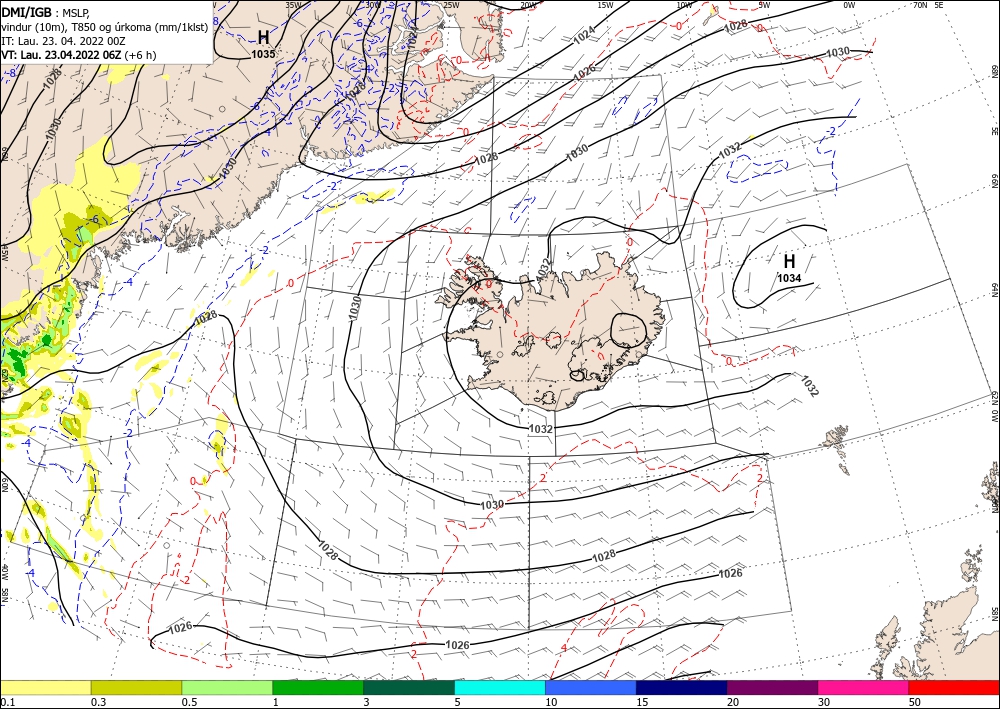Click the blue 10–15 mm legend swatch
This screenshot has height=709, width=1000.
pos(591,687)
